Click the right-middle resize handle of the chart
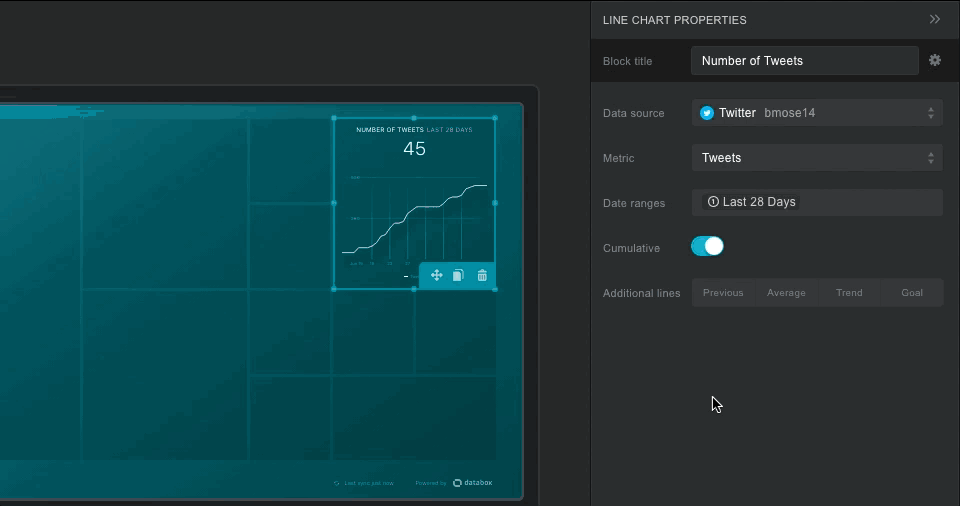Viewport: 960px width, 506px height. pyautogui.click(x=495, y=203)
